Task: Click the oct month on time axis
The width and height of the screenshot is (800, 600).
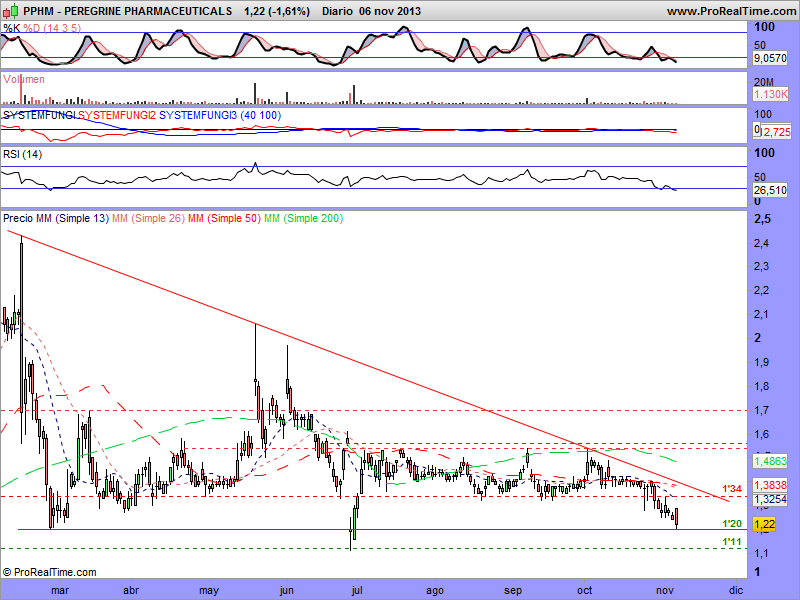Action: click(x=584, y=590)
